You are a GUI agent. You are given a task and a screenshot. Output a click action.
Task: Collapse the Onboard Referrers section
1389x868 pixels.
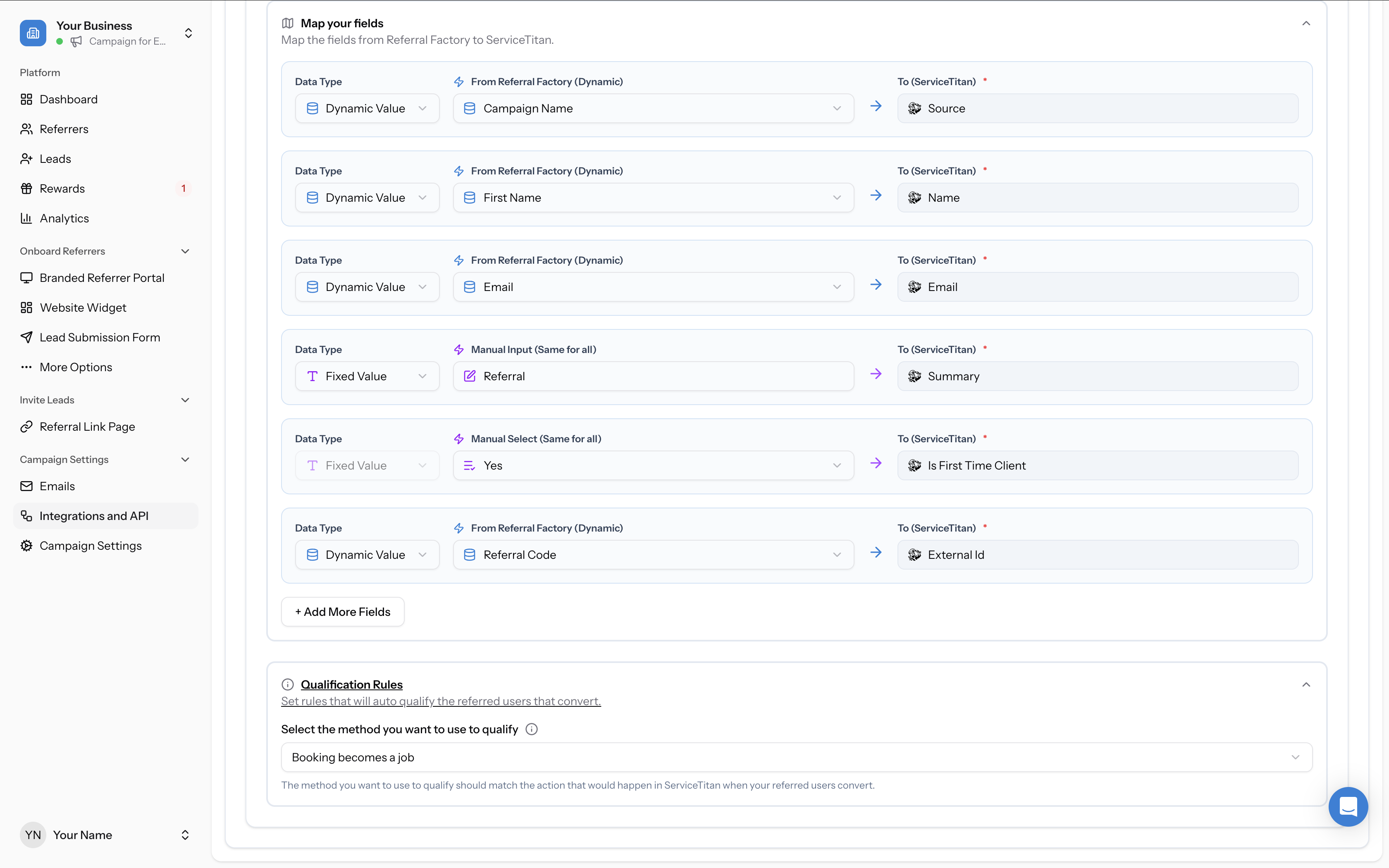(x=185, y=251)
